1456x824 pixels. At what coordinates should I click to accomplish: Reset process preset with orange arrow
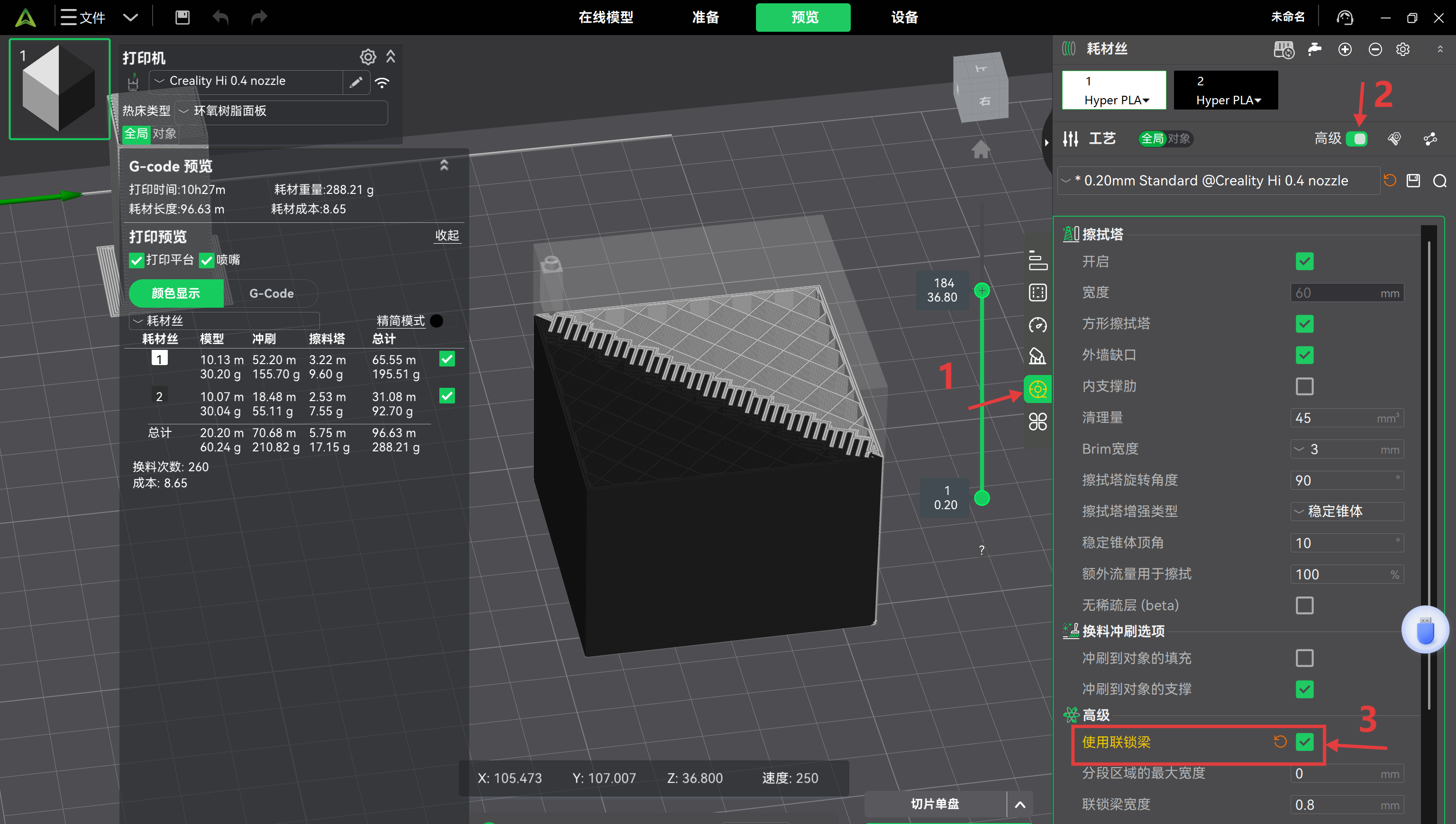click(1390, 181)
